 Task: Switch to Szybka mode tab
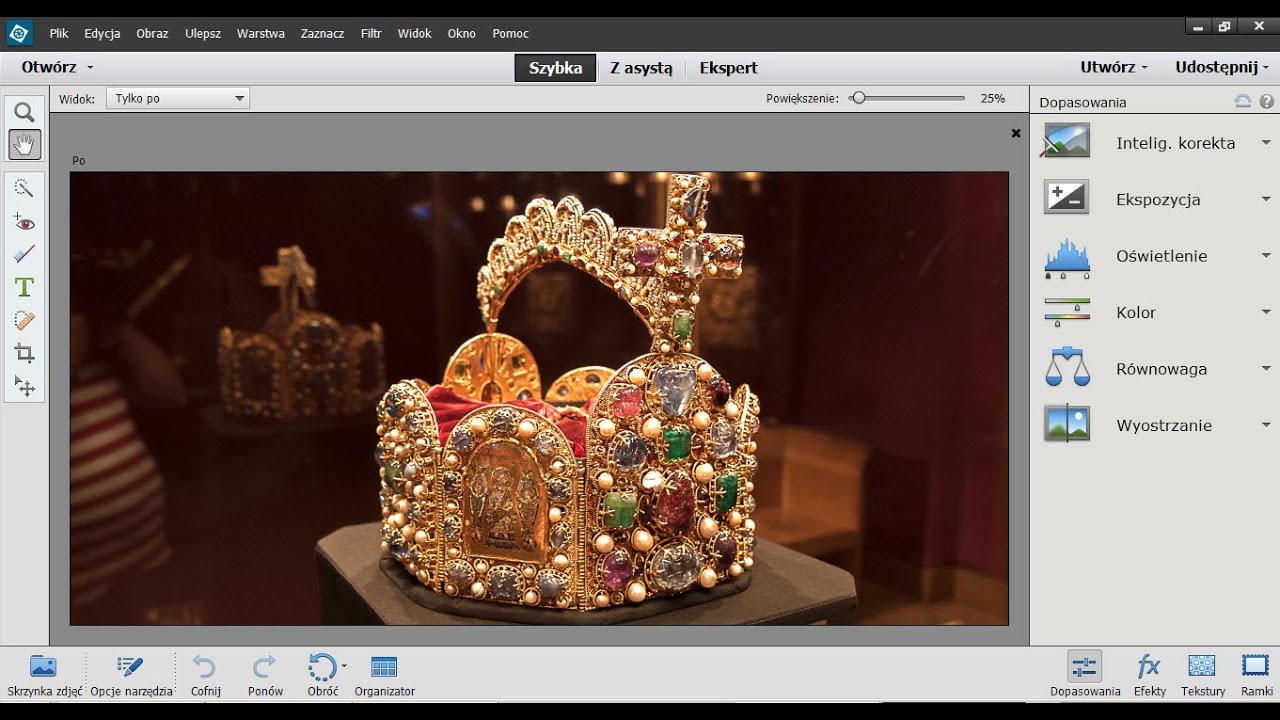click(x=555, y=68)
